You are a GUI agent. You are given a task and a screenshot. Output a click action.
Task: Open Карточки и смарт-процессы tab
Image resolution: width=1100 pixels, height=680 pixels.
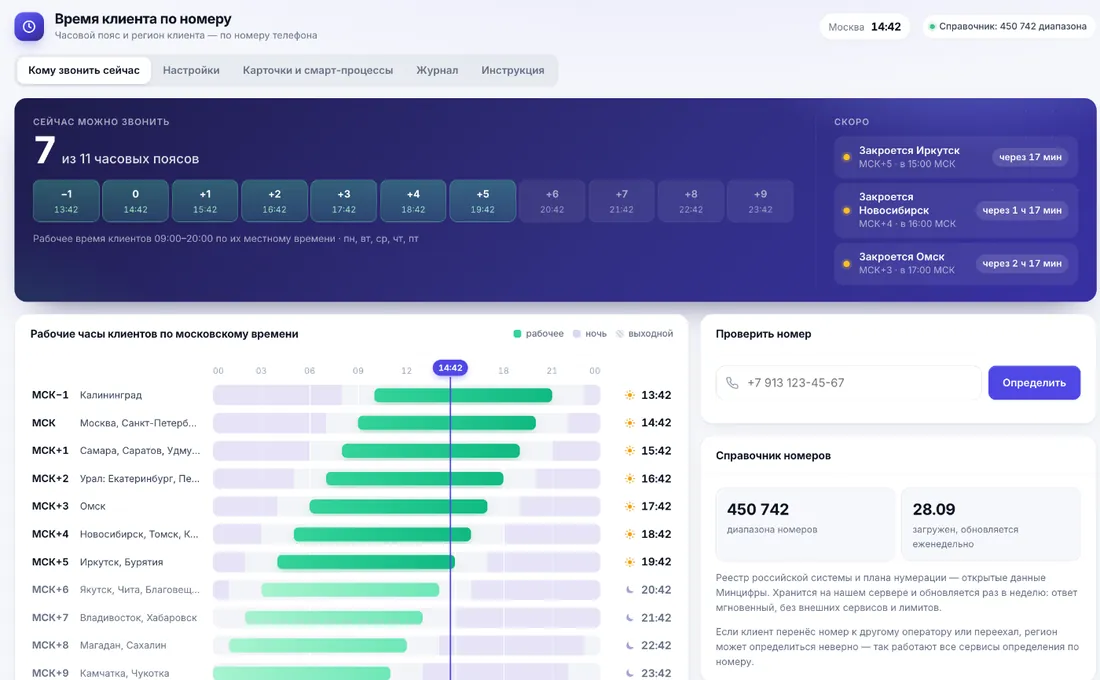[x=318, y=70]
